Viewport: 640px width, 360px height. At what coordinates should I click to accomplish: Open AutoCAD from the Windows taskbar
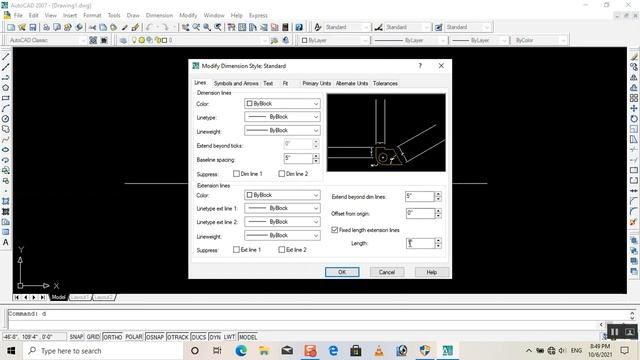tap(447, 351)
